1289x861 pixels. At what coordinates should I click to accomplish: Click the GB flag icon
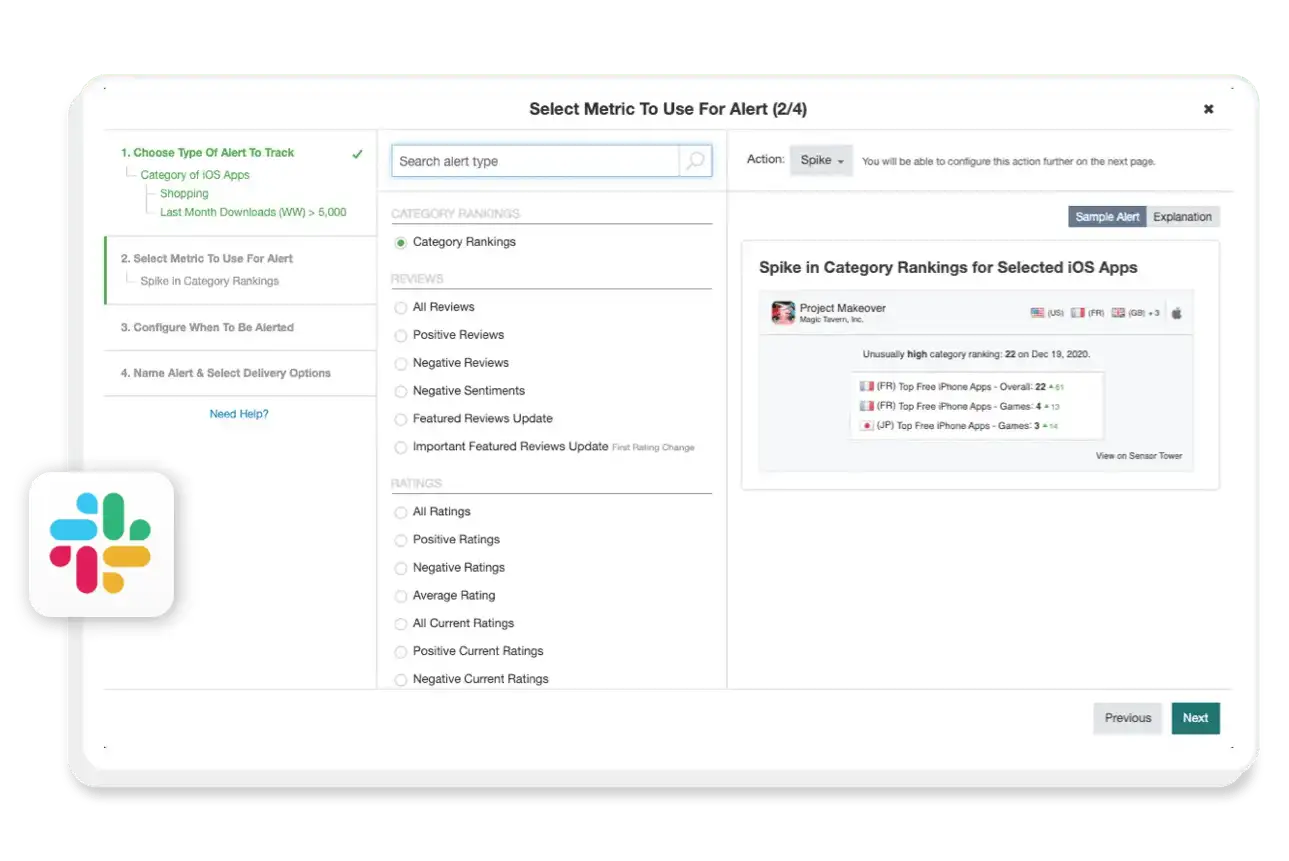(1117, 311)
